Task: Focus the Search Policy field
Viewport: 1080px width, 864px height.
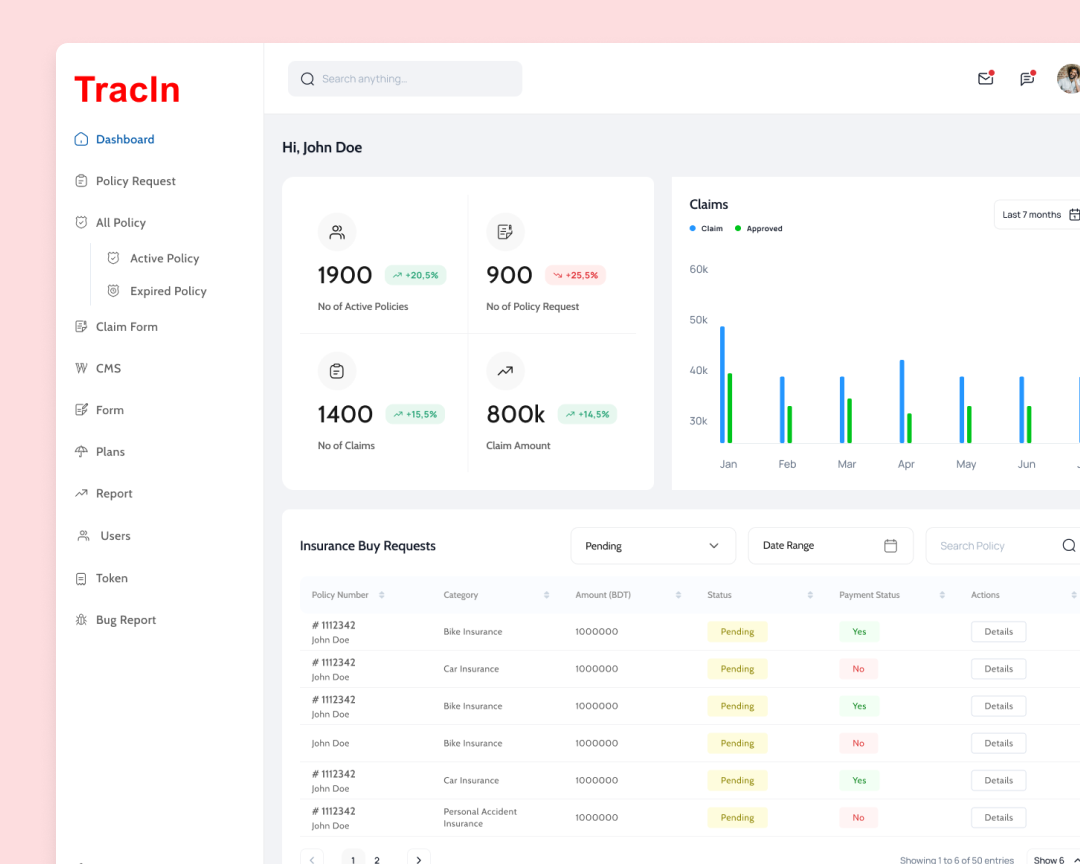Action: tap(1003, 546)
